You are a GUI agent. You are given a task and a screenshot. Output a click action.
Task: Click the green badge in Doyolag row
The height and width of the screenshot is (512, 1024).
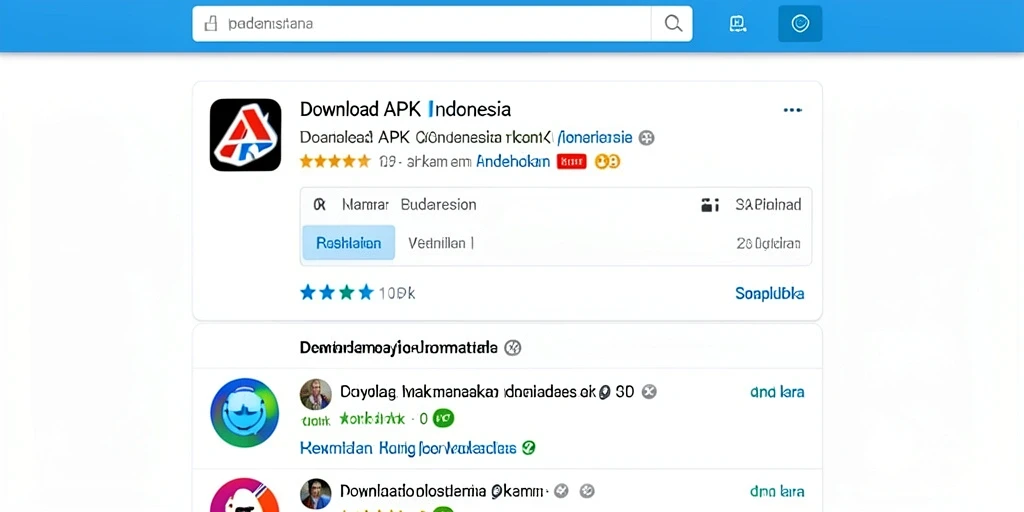443,418
